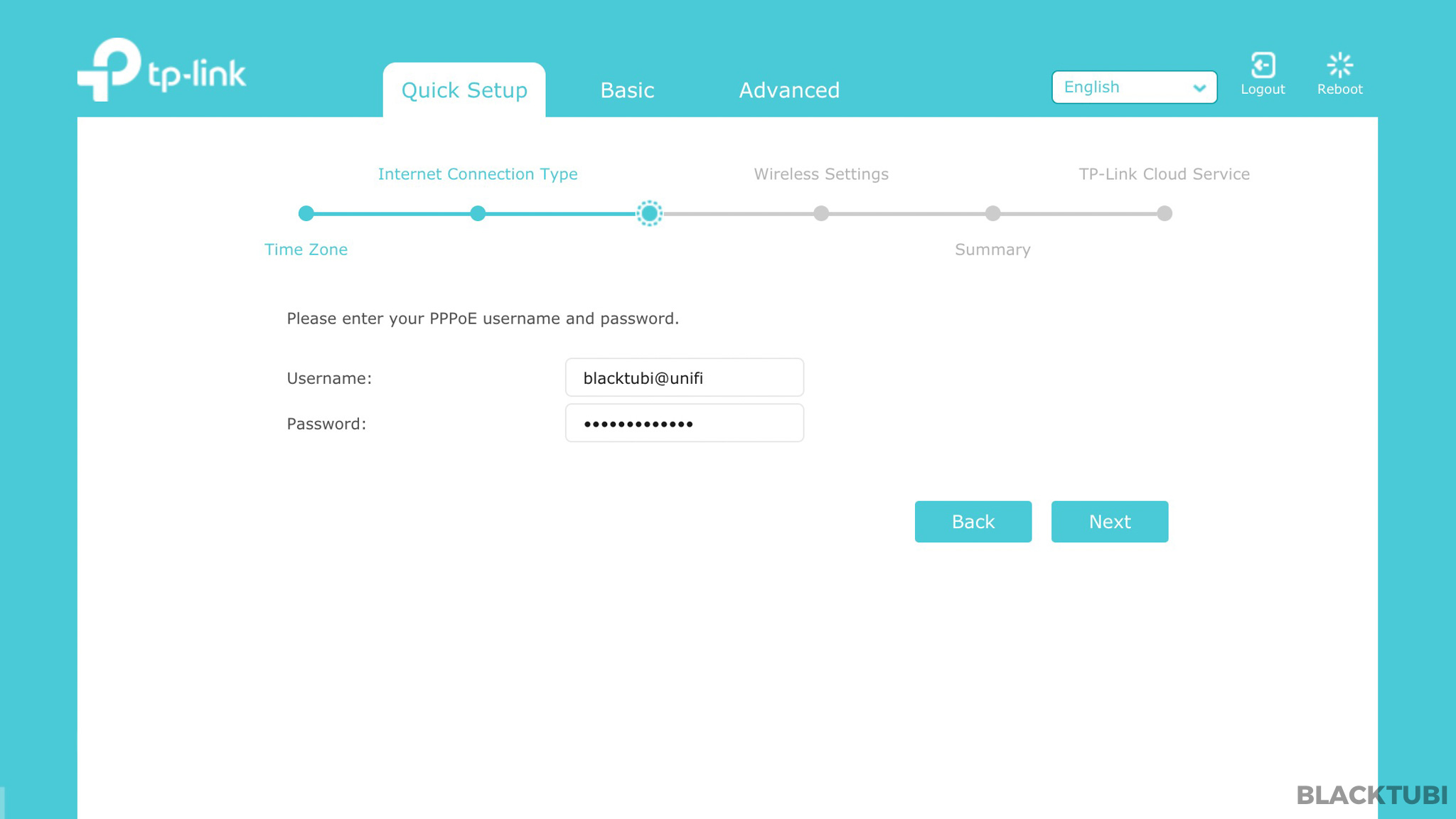Screen dimensions: 1456x819
Task: Switch to the Basic tab
Action: [626, 90]
